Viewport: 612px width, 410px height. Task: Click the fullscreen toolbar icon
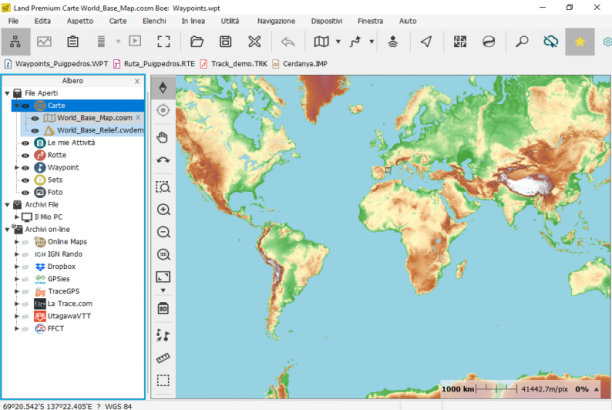pyautogui.click(x=164, y=41)
